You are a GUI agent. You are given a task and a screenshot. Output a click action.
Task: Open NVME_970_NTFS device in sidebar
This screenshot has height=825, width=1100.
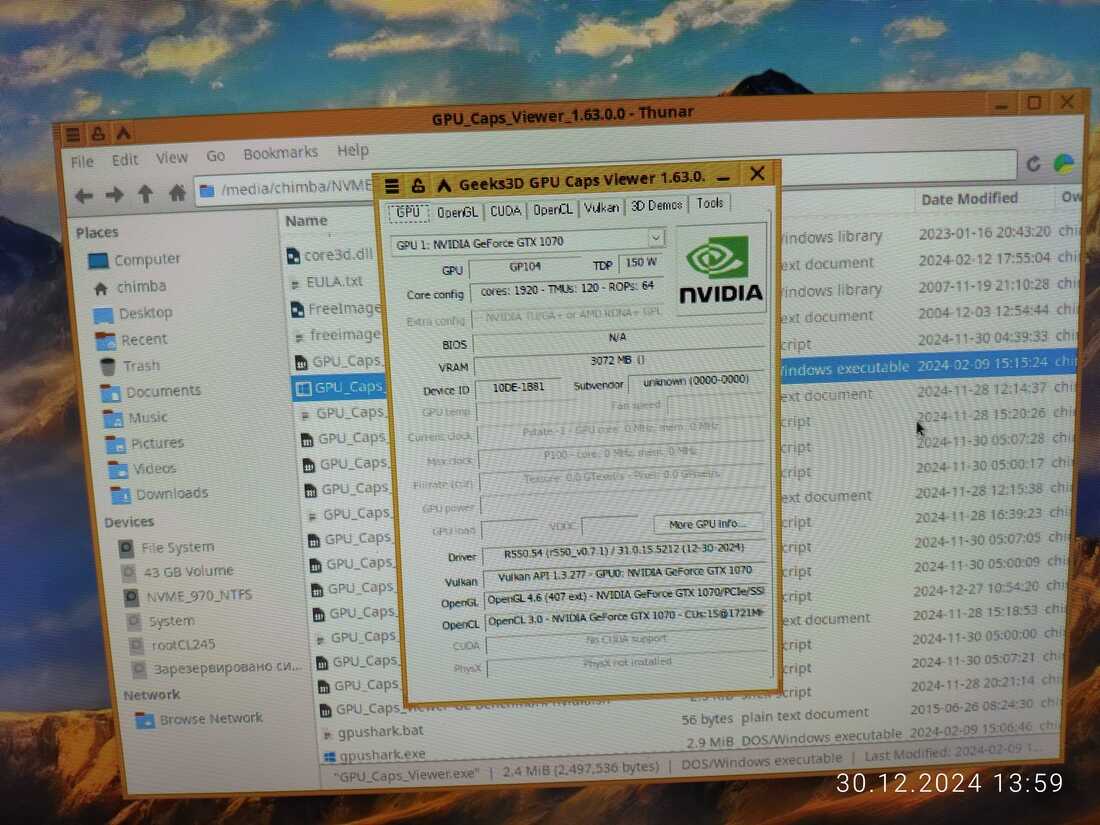click(188, 596)
